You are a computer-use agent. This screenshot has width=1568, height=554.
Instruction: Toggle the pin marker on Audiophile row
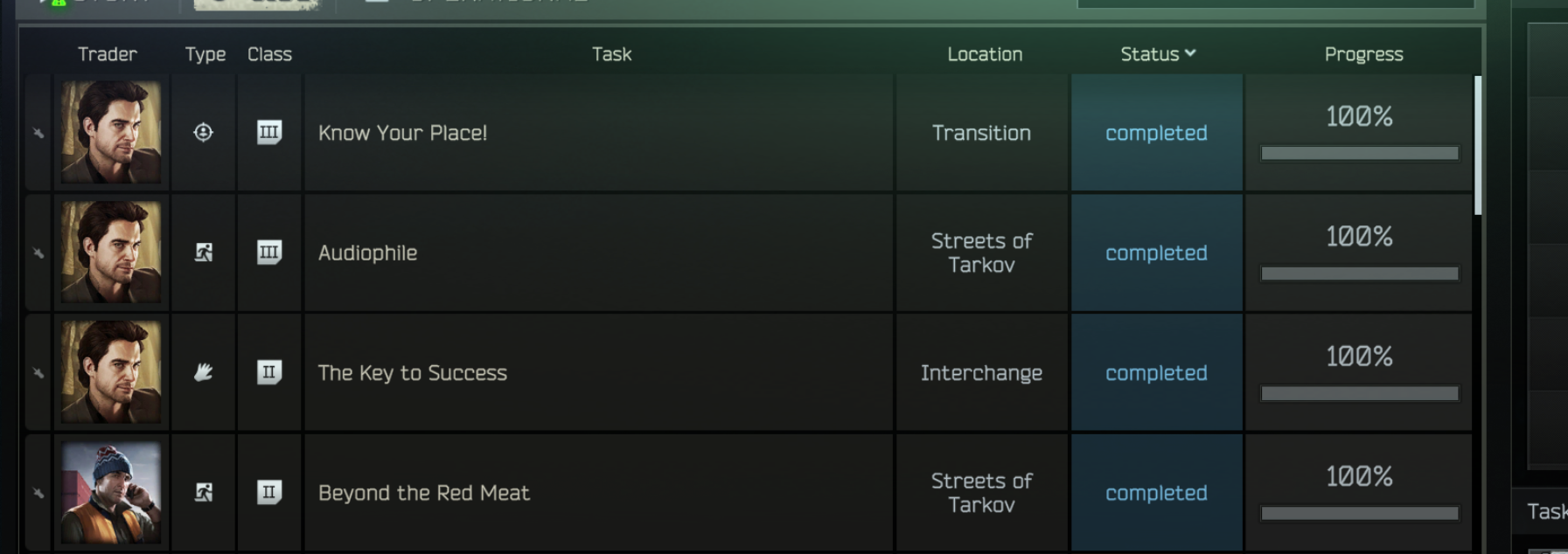click(38, 253)
